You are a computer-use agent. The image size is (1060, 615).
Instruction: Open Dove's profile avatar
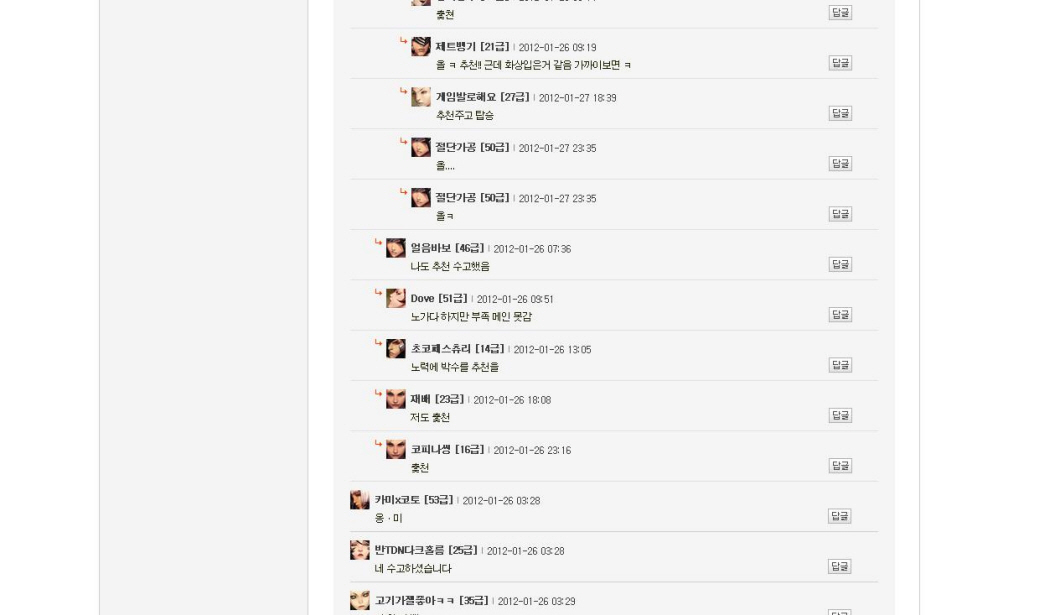395,298
